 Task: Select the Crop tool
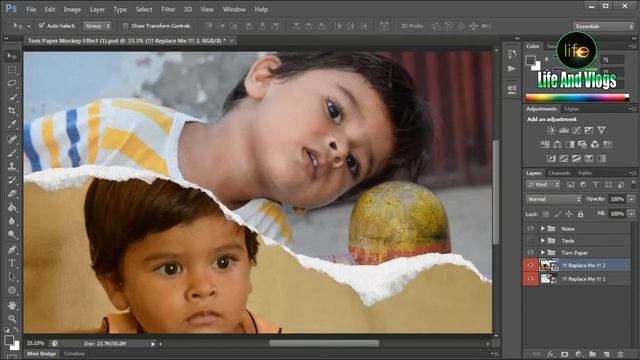click(x=12, y=111)
